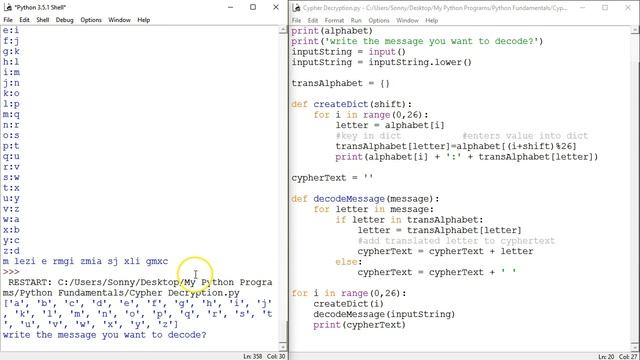Open Shell menu in Python Shell
640x360 pixels.
click(x=42, y=20)
